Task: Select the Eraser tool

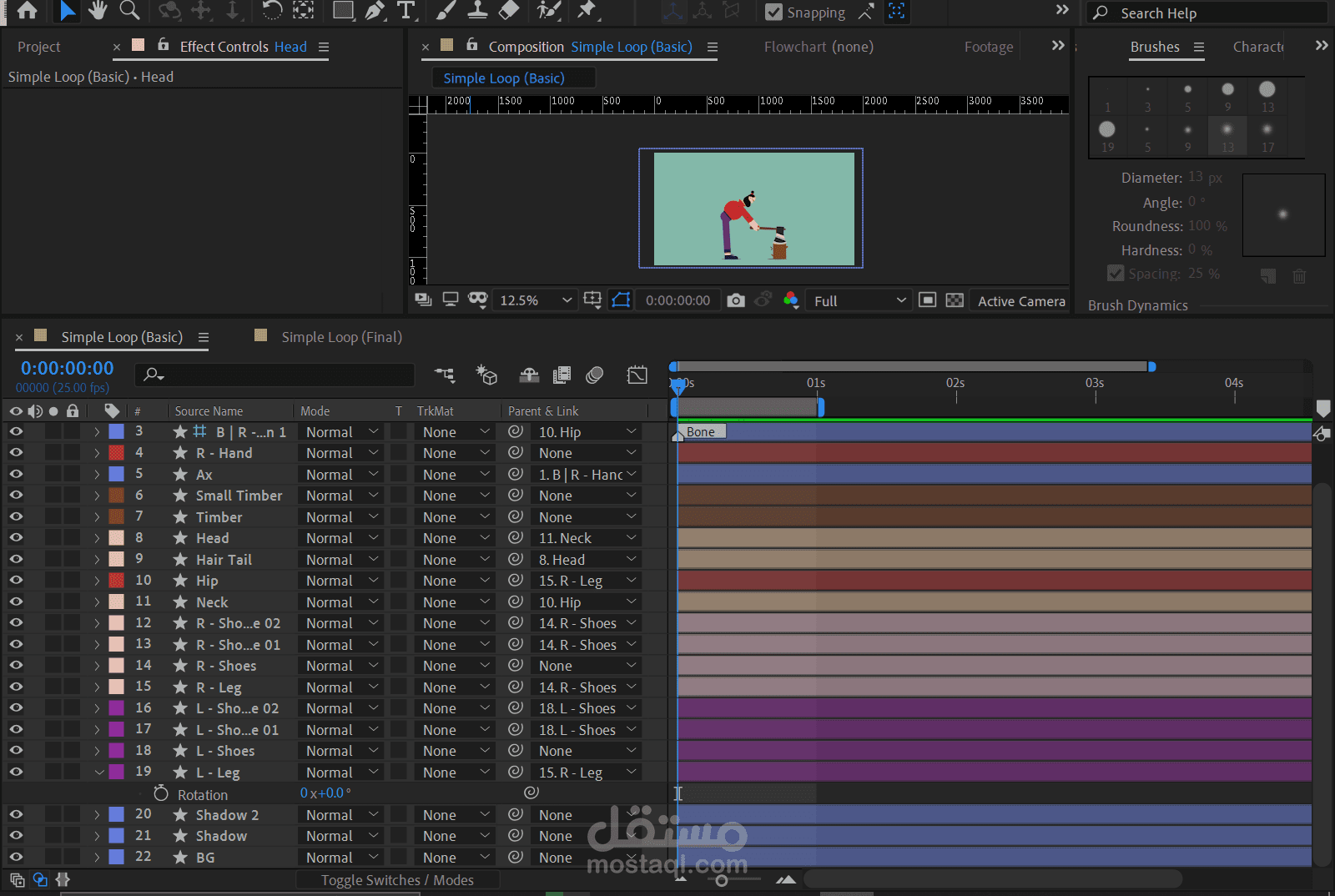Action: pos(508,10)
